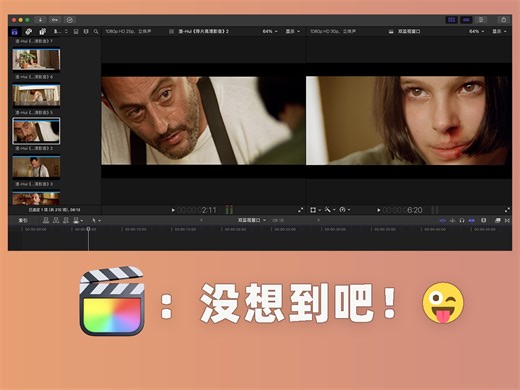This screenshot has height=390, width=520.
Task: Play the right timeline viewer
Action: [x=379, y=210]
